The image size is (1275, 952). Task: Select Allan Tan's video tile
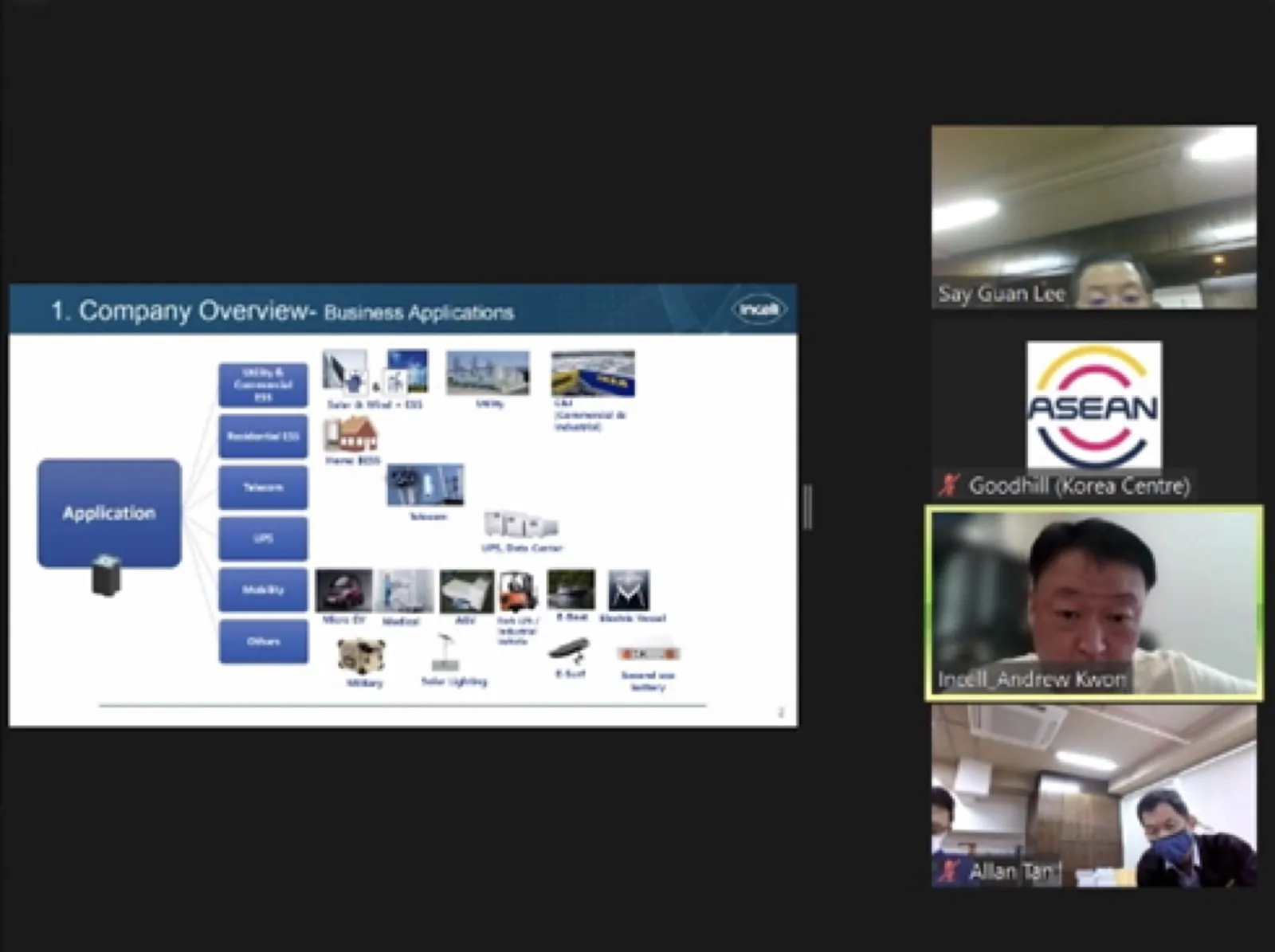(1093, 797)
